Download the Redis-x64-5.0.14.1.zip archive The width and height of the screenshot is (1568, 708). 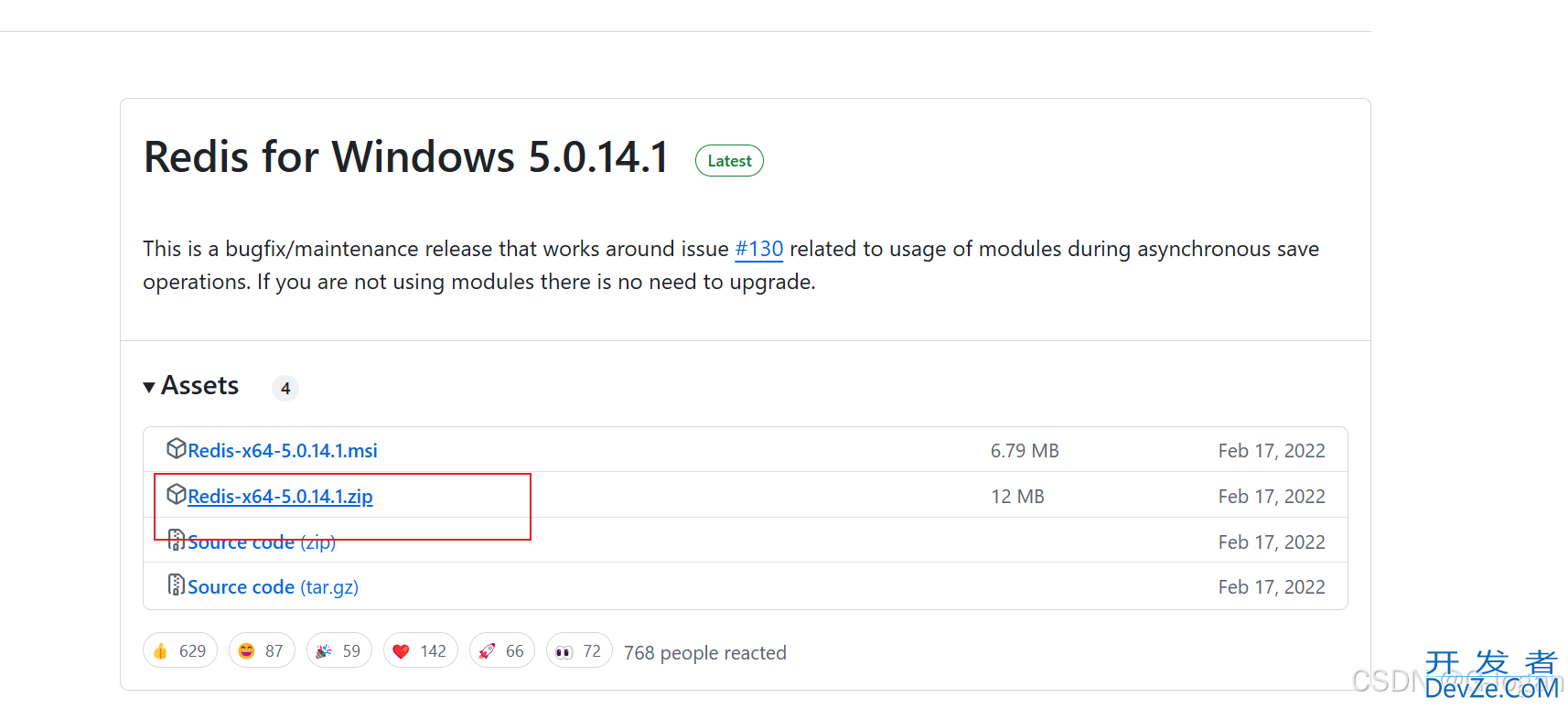[280, 497]
